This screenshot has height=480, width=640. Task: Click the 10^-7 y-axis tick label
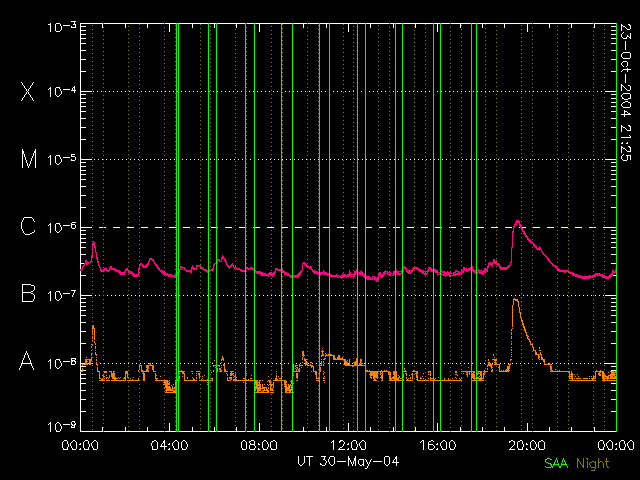[62, 295]
